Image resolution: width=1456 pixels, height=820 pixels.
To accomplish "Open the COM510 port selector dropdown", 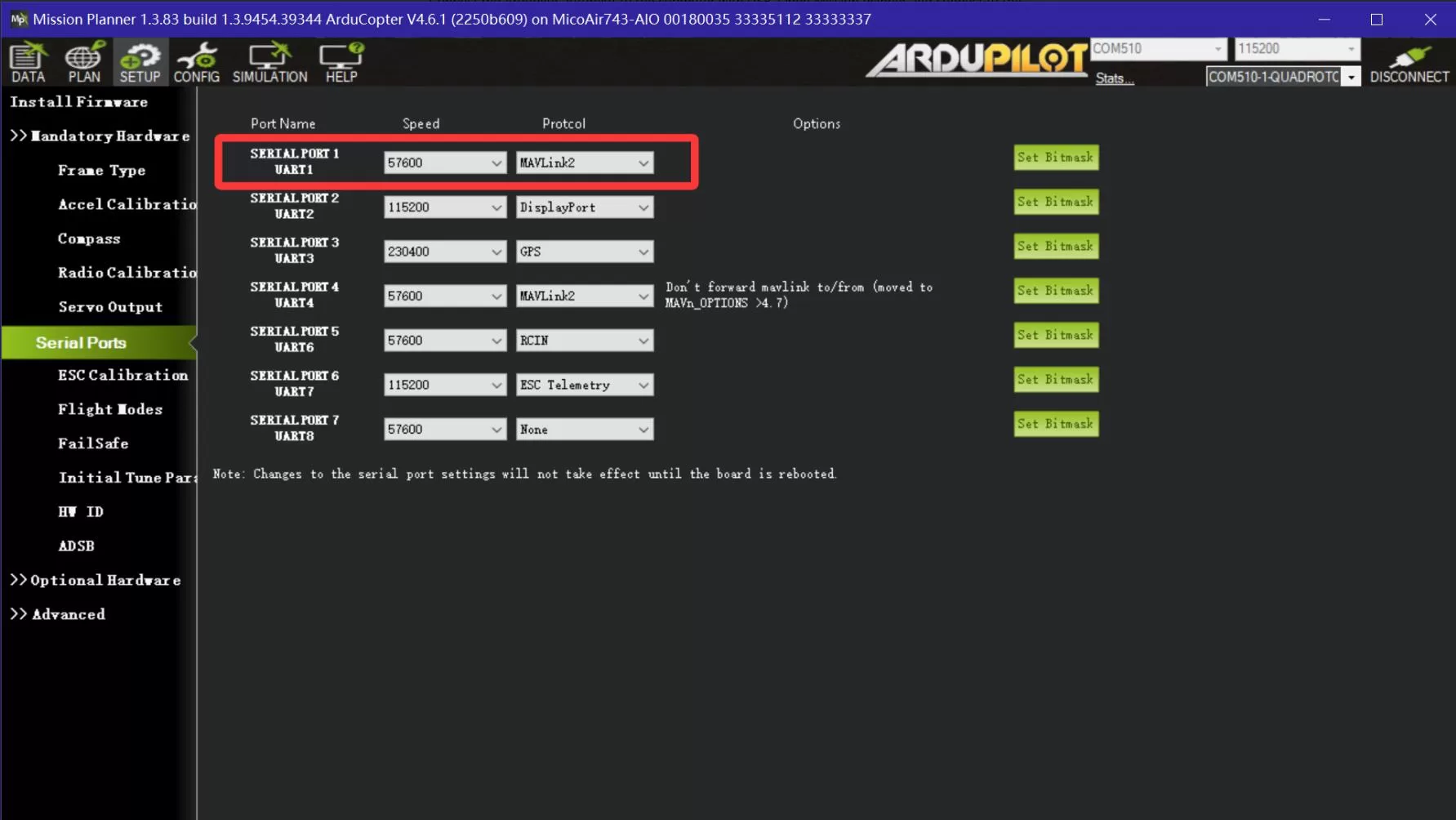I will 1159,49.
